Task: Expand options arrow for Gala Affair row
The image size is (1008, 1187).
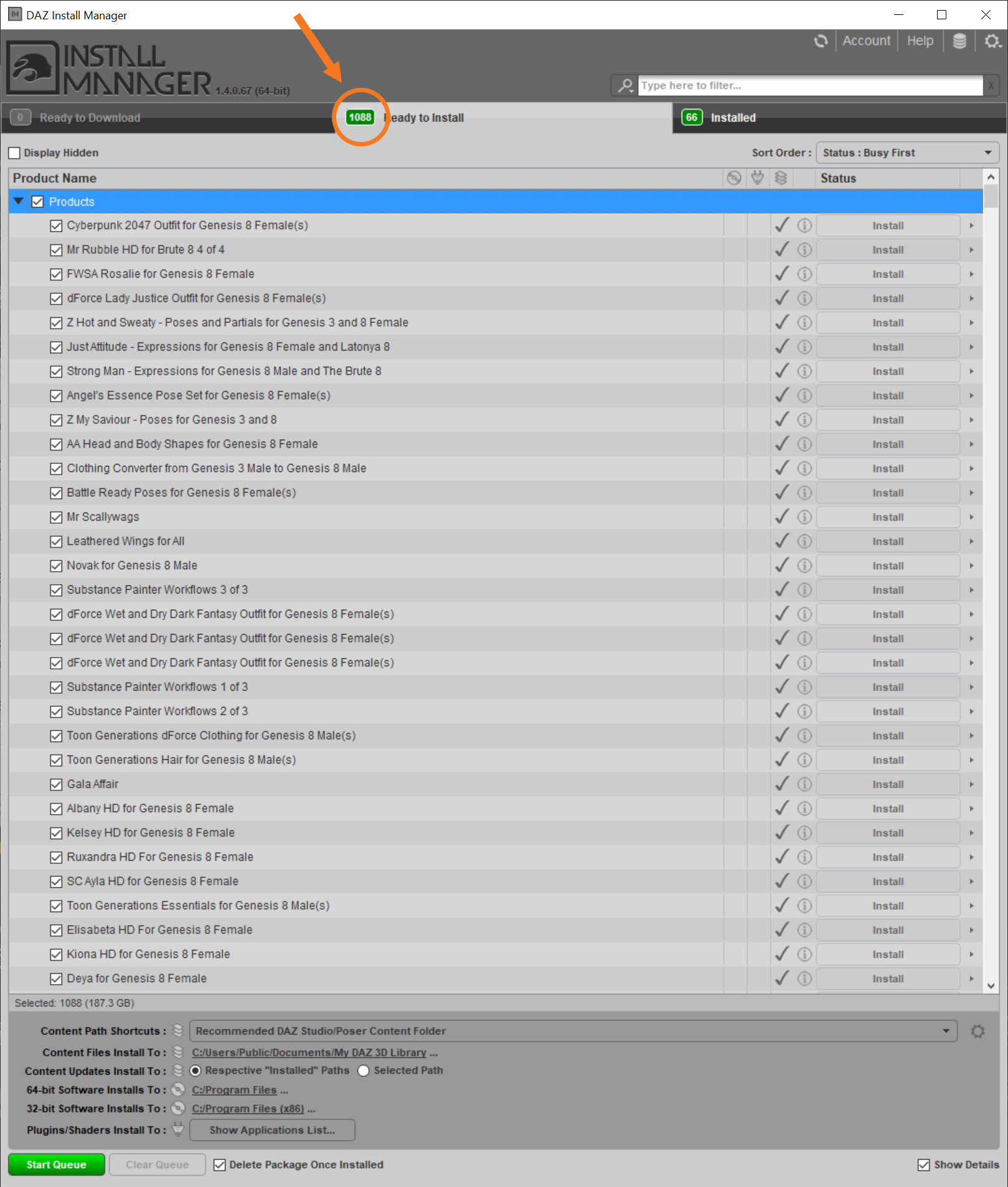Action: 971,784
